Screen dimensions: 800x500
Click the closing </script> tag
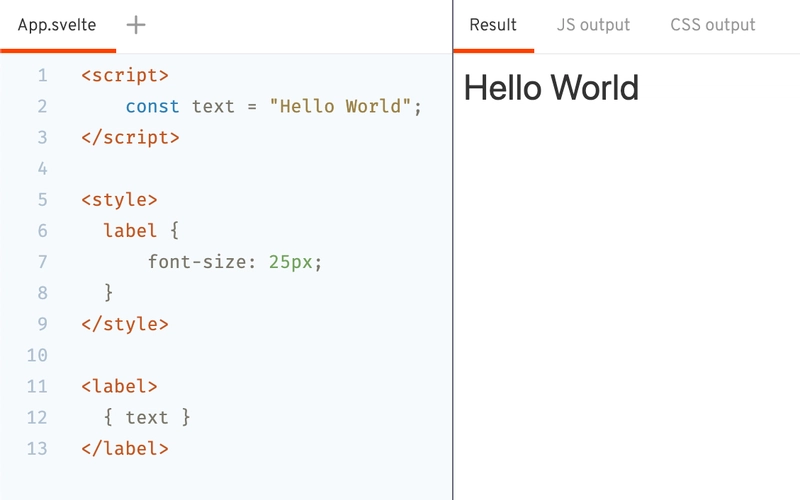click(x=130, y=138)
